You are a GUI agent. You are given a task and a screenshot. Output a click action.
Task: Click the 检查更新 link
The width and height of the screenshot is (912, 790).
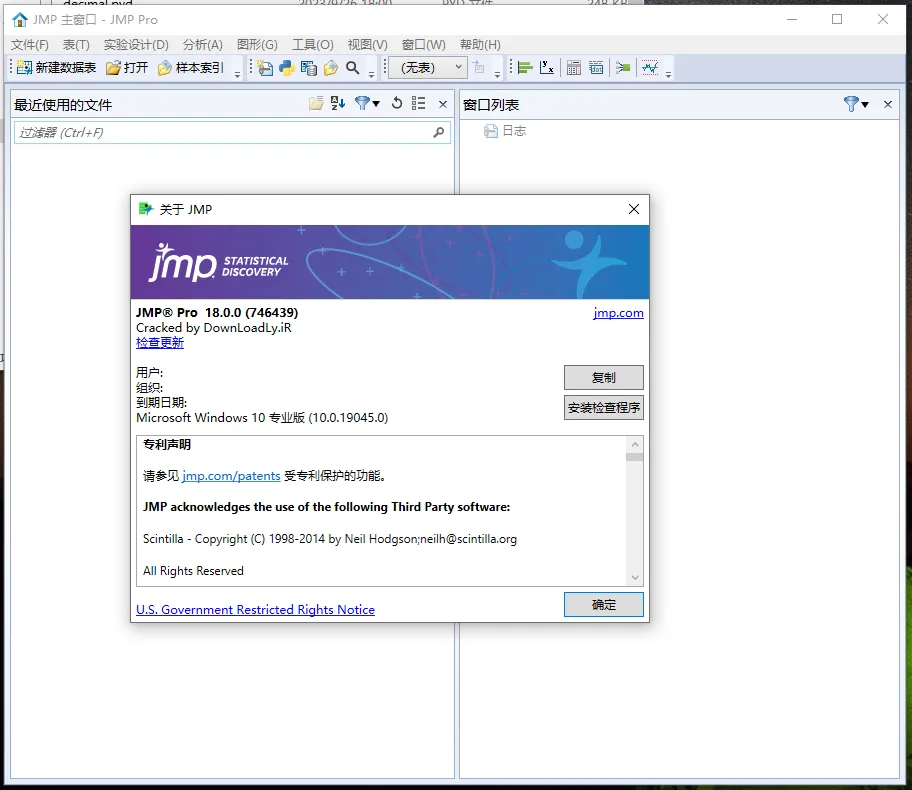point(160,343)
